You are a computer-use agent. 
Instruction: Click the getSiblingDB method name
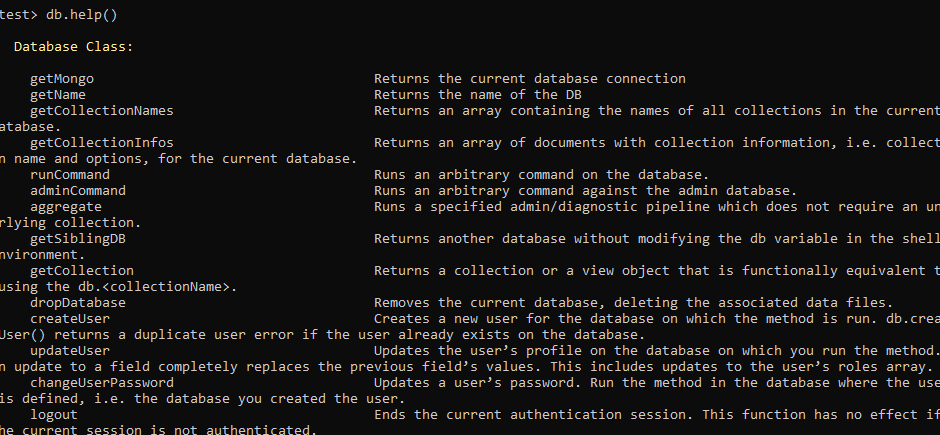click(78, 238)
